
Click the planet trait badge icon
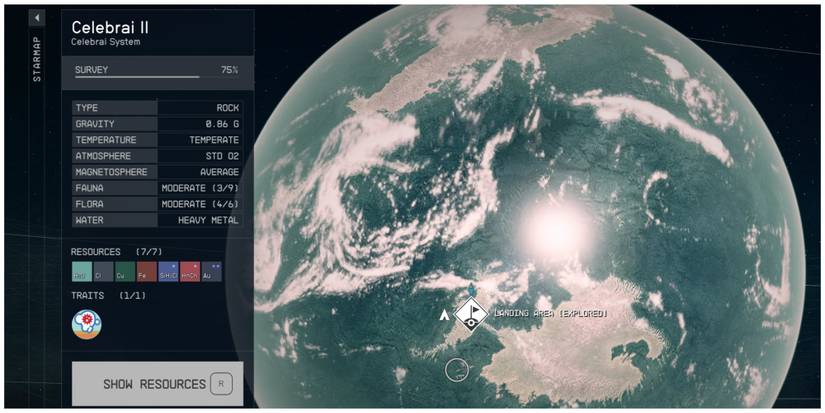point(87,324)
